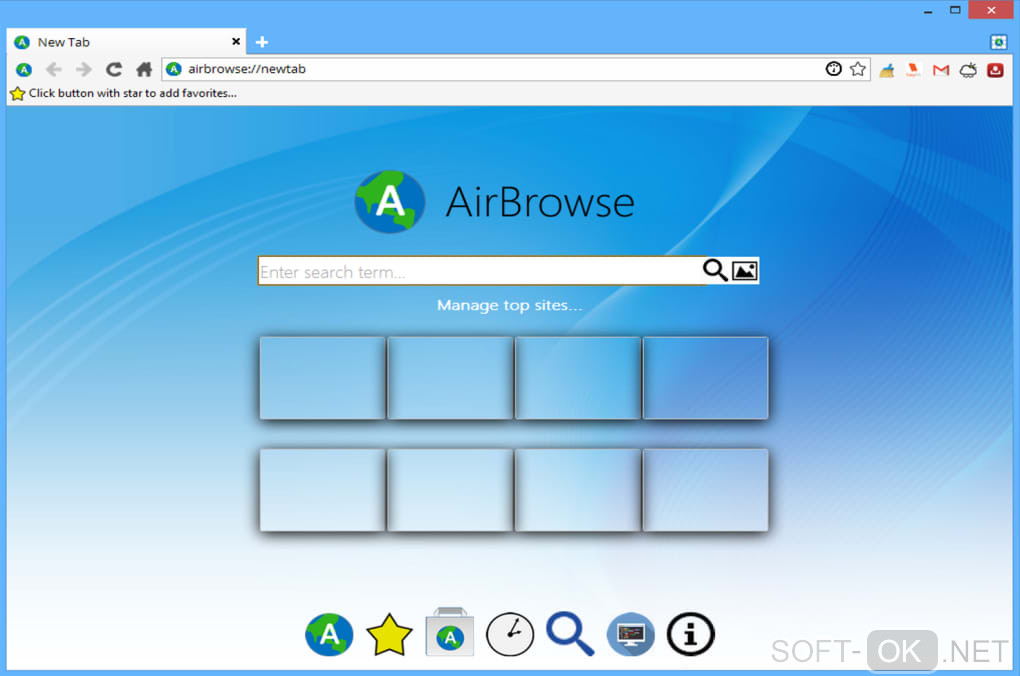This screenshot has height=676, width=1020.
Task: Open the AirBrowse menu icon left of Back
Action: [24, 69]
